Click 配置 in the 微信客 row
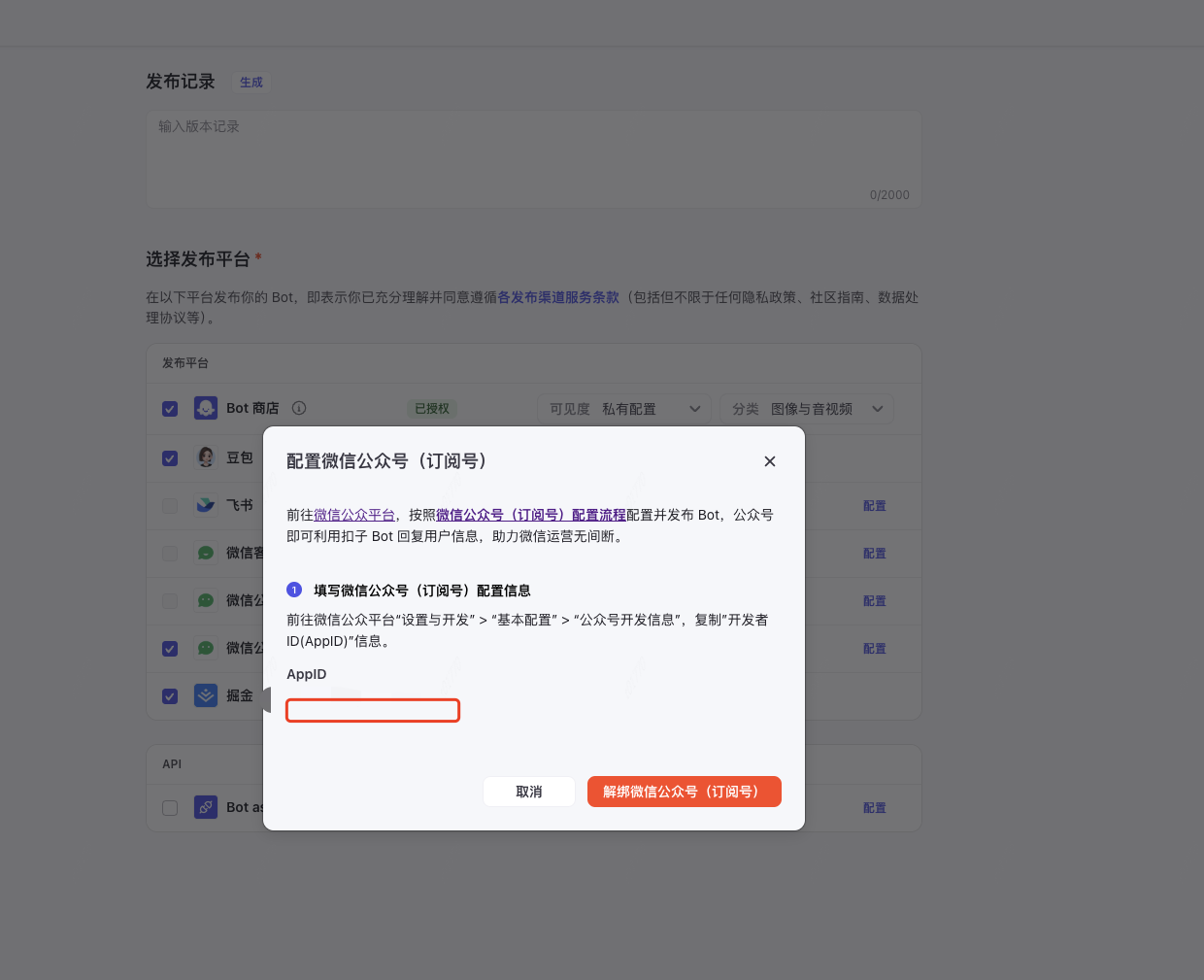Image resolution: width=1204 pixels, height=980 pixels. 875,554
